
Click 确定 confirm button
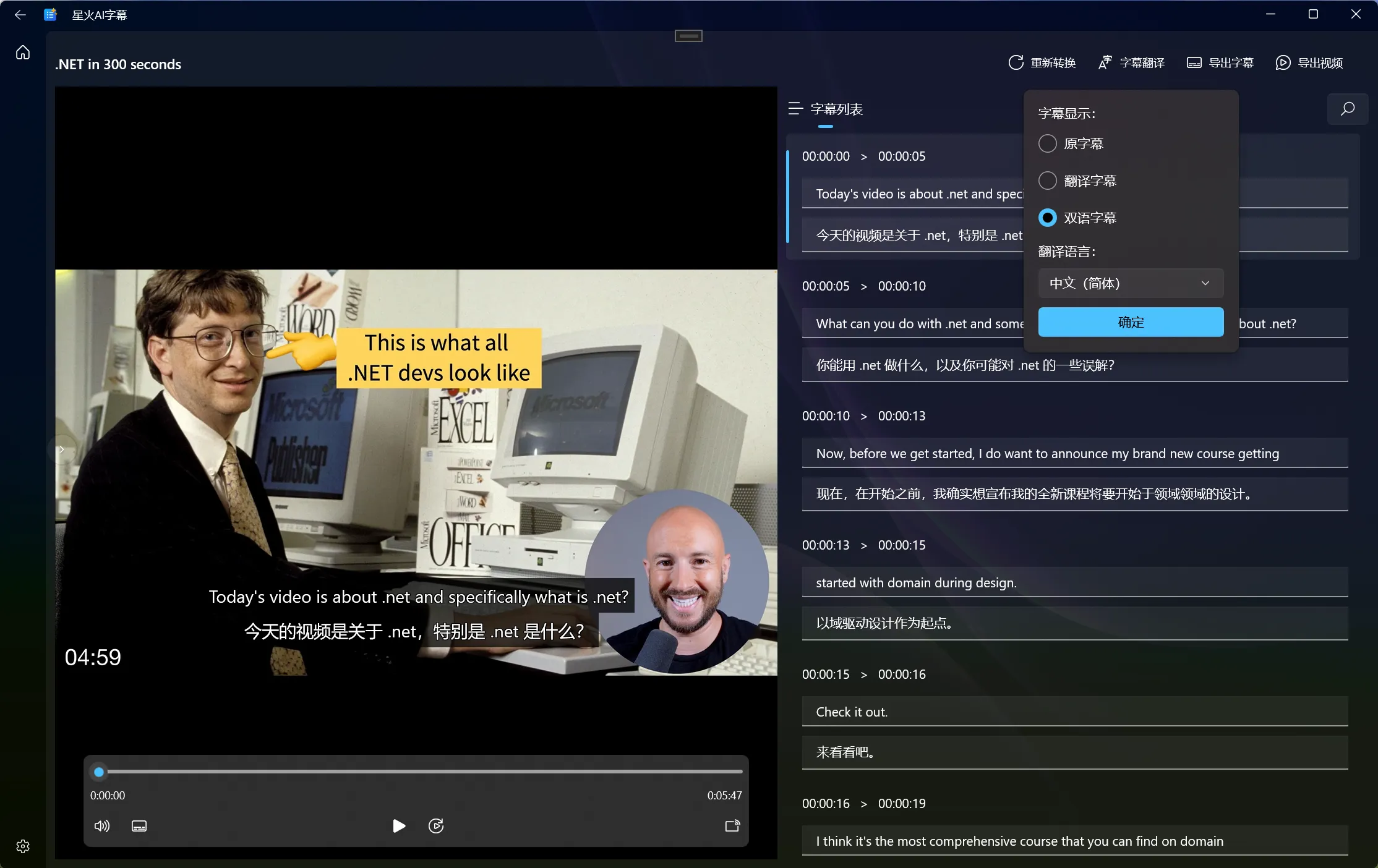coord(1130,322)
